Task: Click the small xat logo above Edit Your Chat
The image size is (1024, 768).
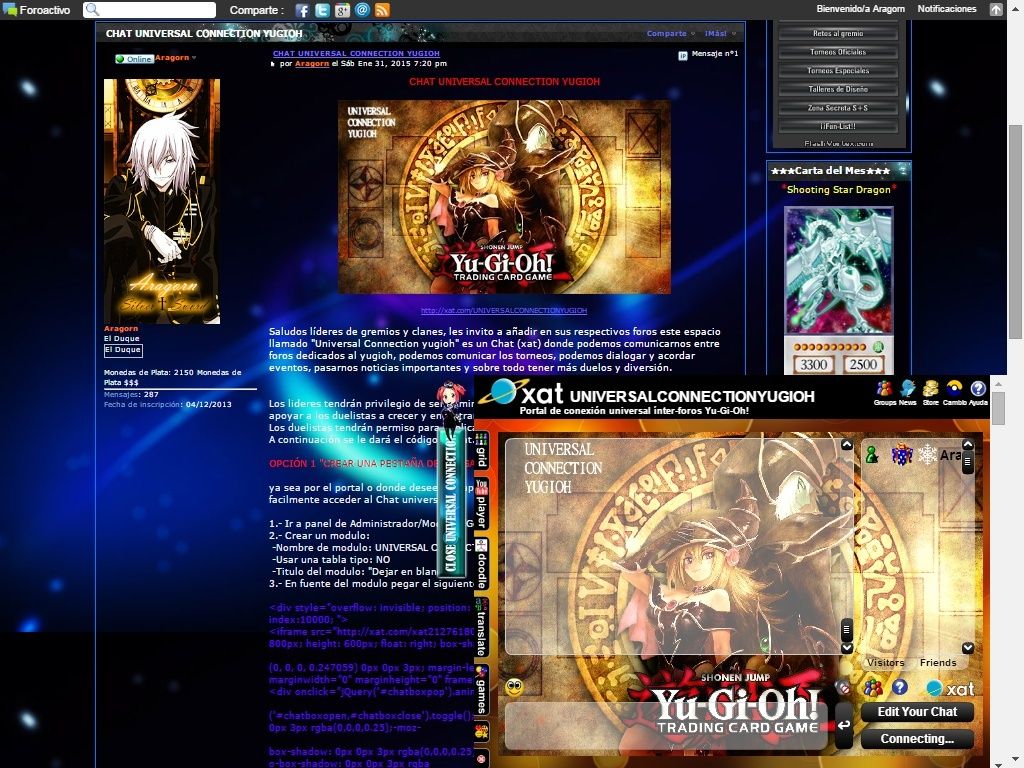Action: (x=950, y=688)
